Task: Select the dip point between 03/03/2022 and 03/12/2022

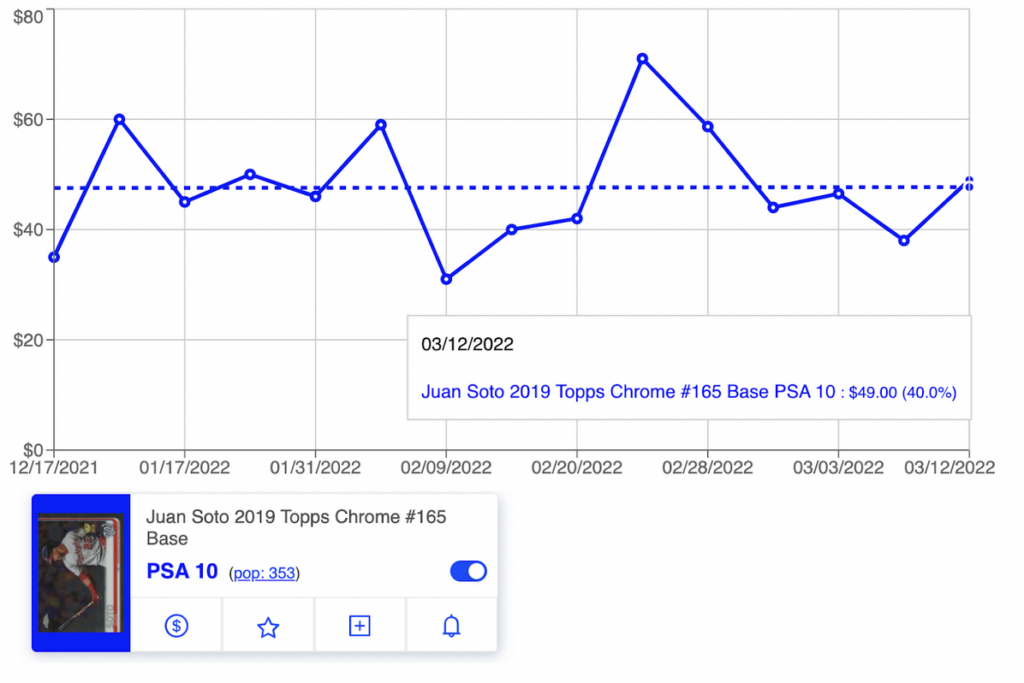Action: point(904,240)
